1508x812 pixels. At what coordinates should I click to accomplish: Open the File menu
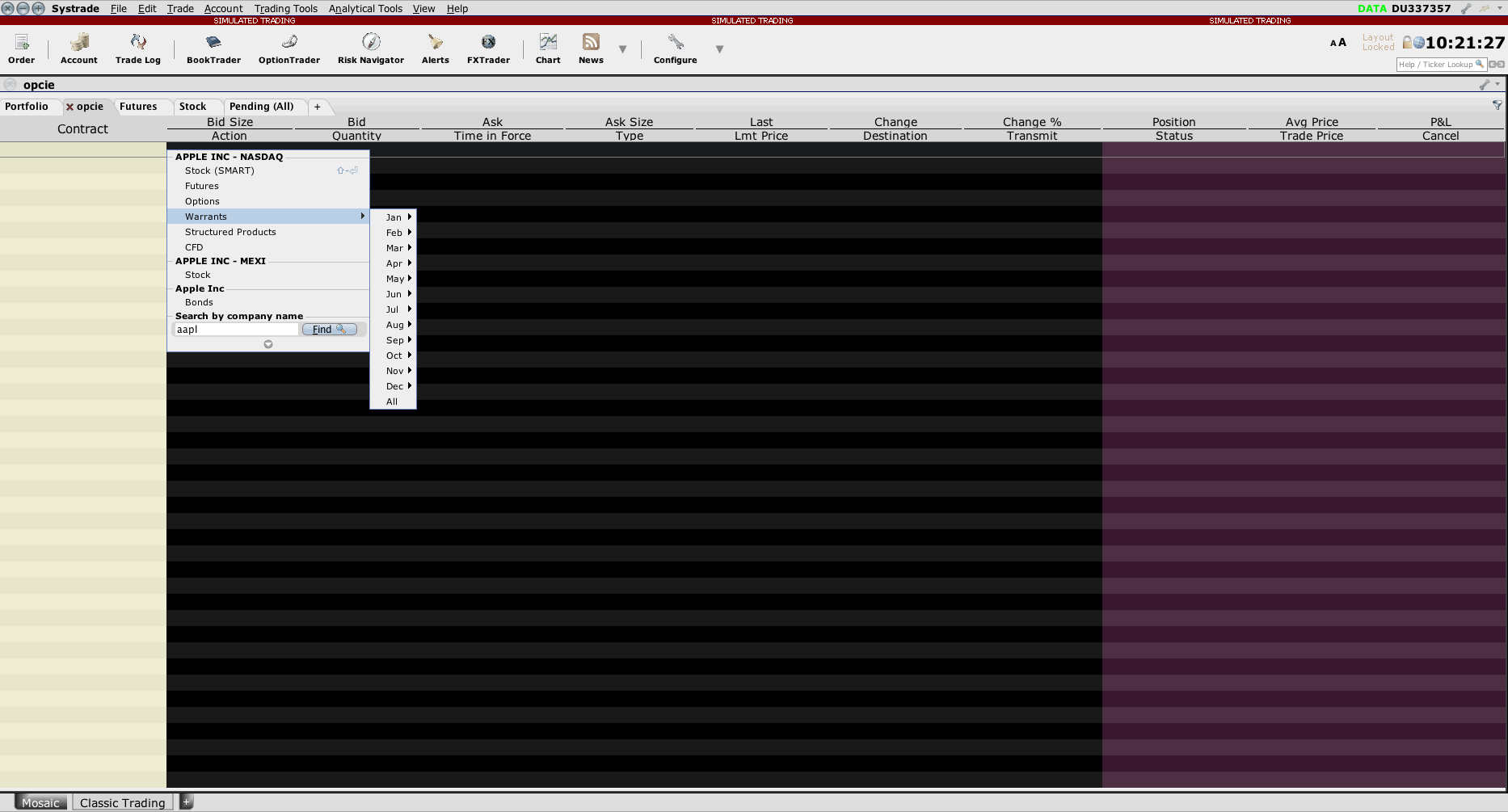coord(119,9)
